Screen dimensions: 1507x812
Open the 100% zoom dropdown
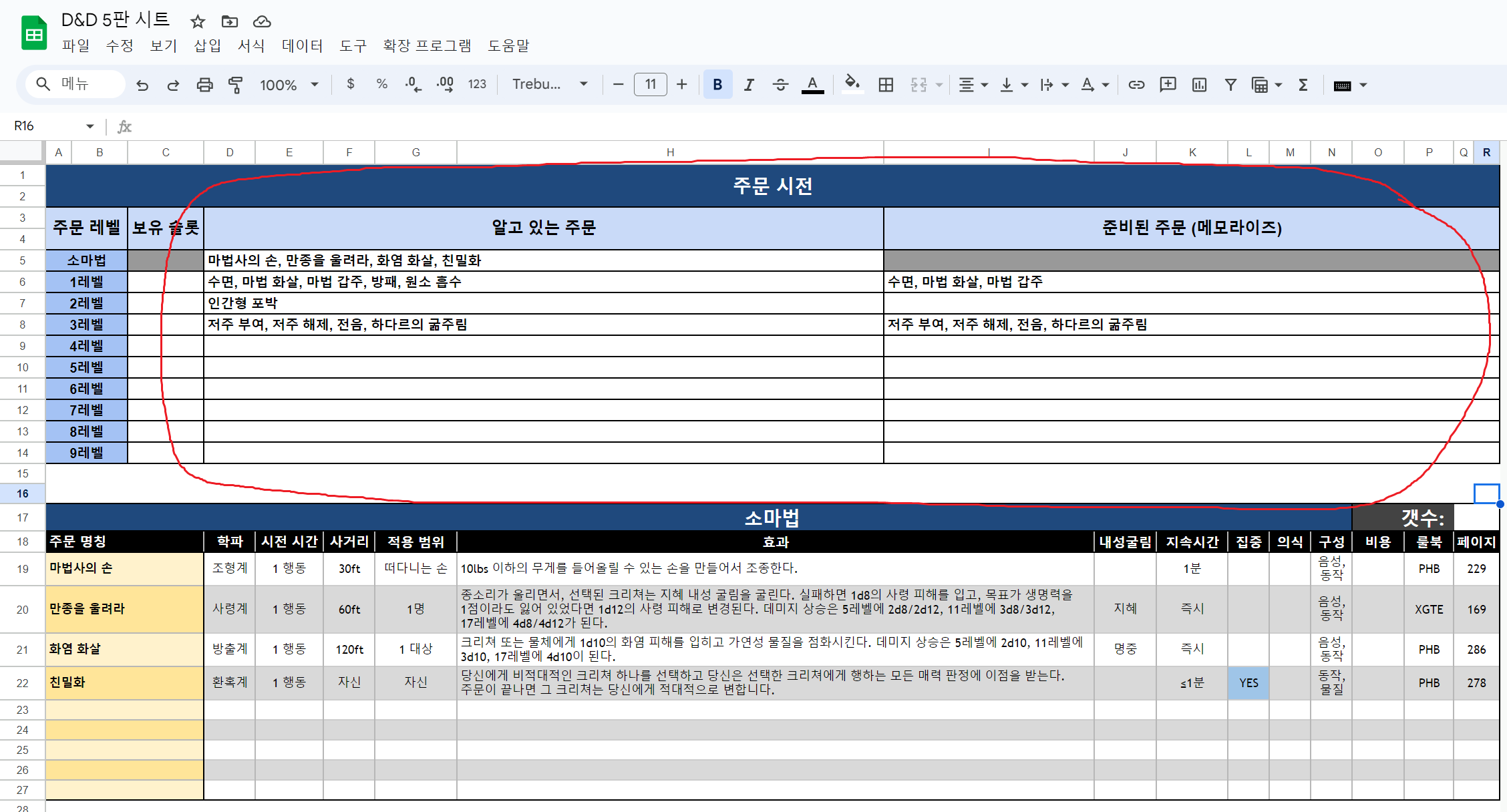pyautogui.click(x=289, y=85)
